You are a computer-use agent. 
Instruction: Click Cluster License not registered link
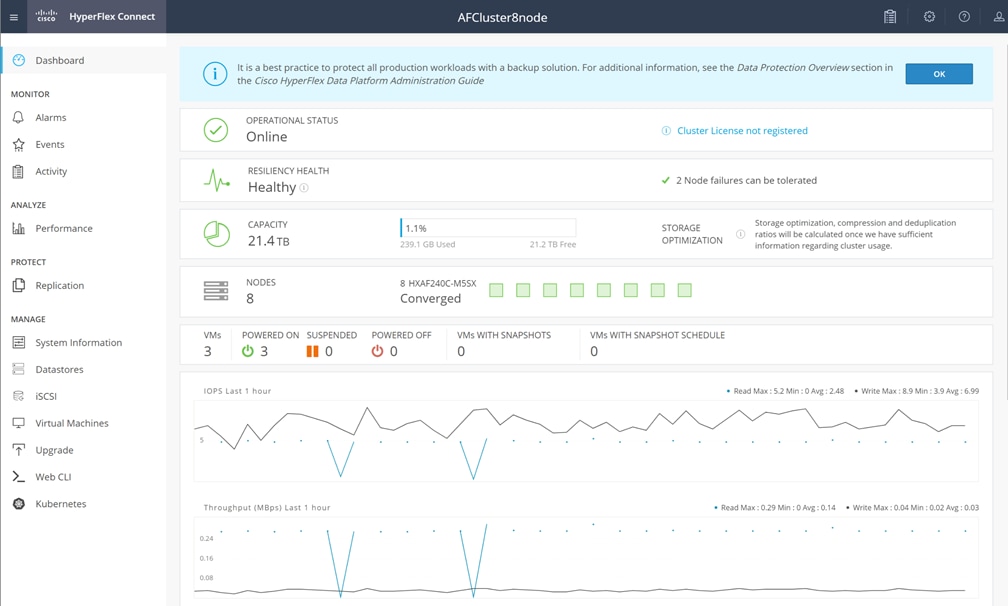coord(742,130)
